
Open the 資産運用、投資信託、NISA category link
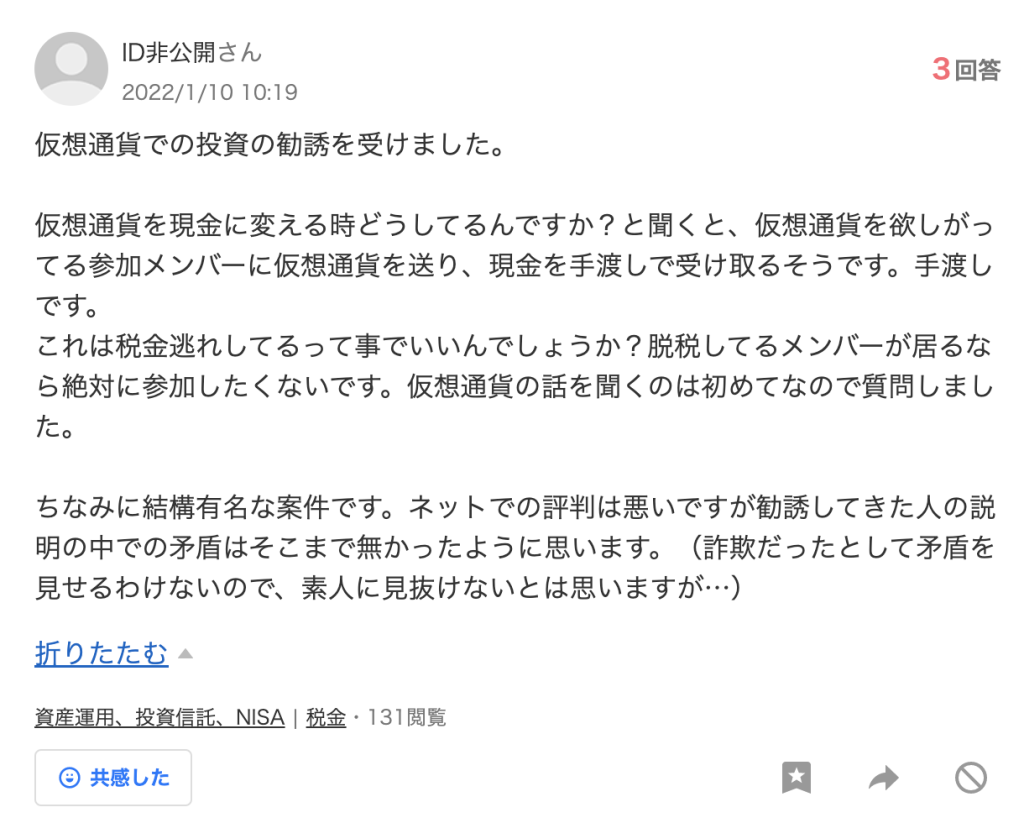(x=159, y=717)
